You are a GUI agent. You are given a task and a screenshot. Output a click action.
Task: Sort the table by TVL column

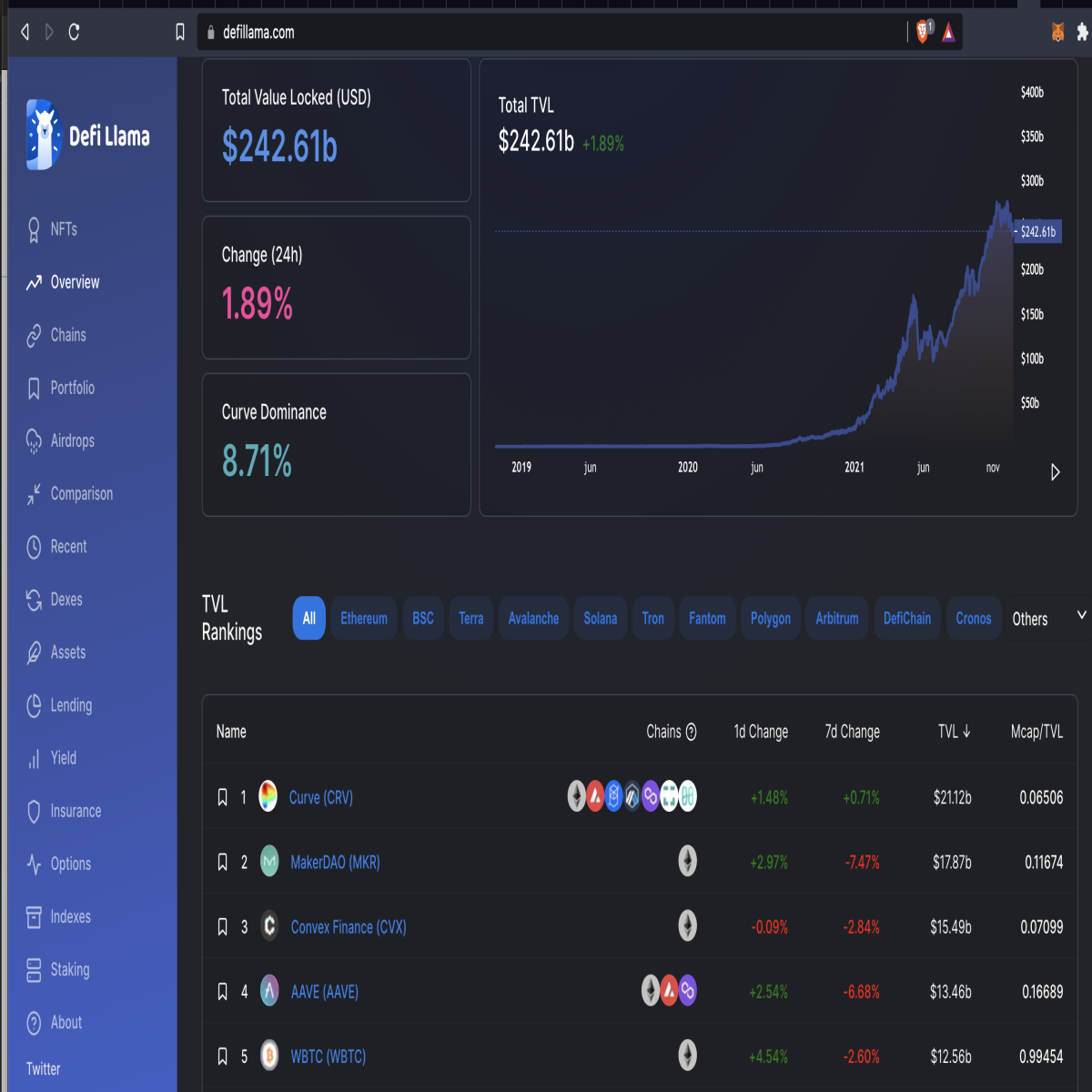[955, 732]
